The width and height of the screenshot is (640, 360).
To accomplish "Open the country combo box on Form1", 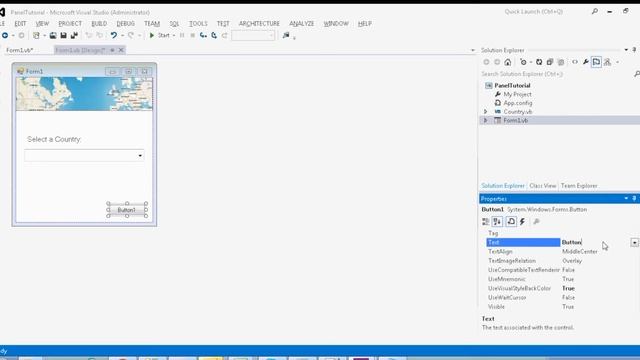I will coord(140,156).
